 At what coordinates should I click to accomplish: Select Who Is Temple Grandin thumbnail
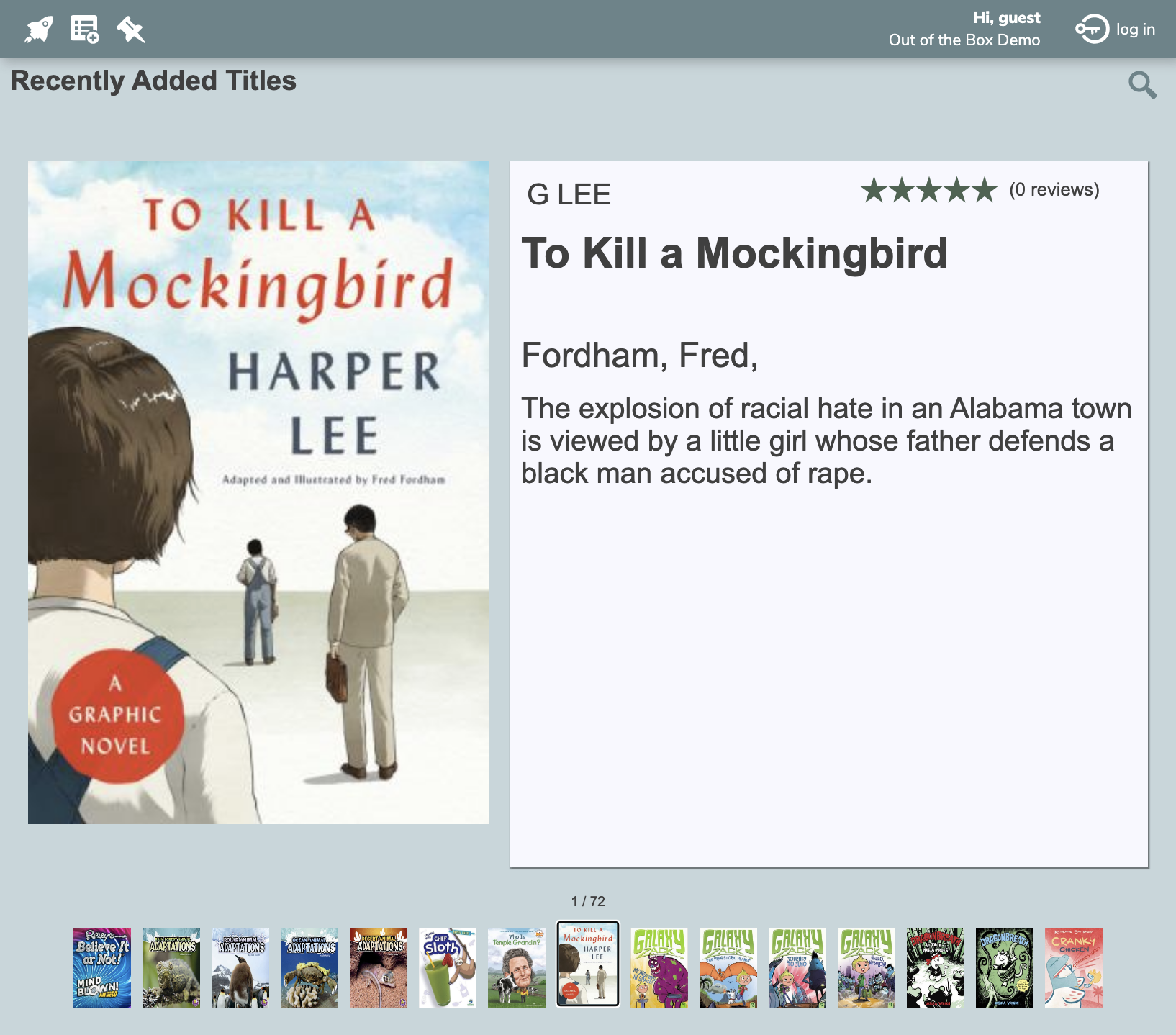point(517,968)
